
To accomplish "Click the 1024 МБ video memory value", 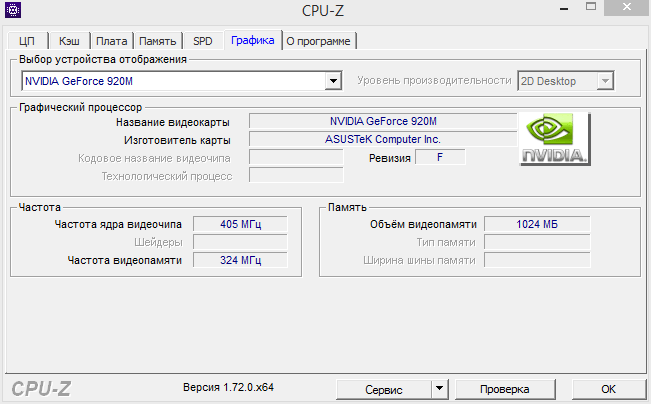I will [x=537, y=224].
